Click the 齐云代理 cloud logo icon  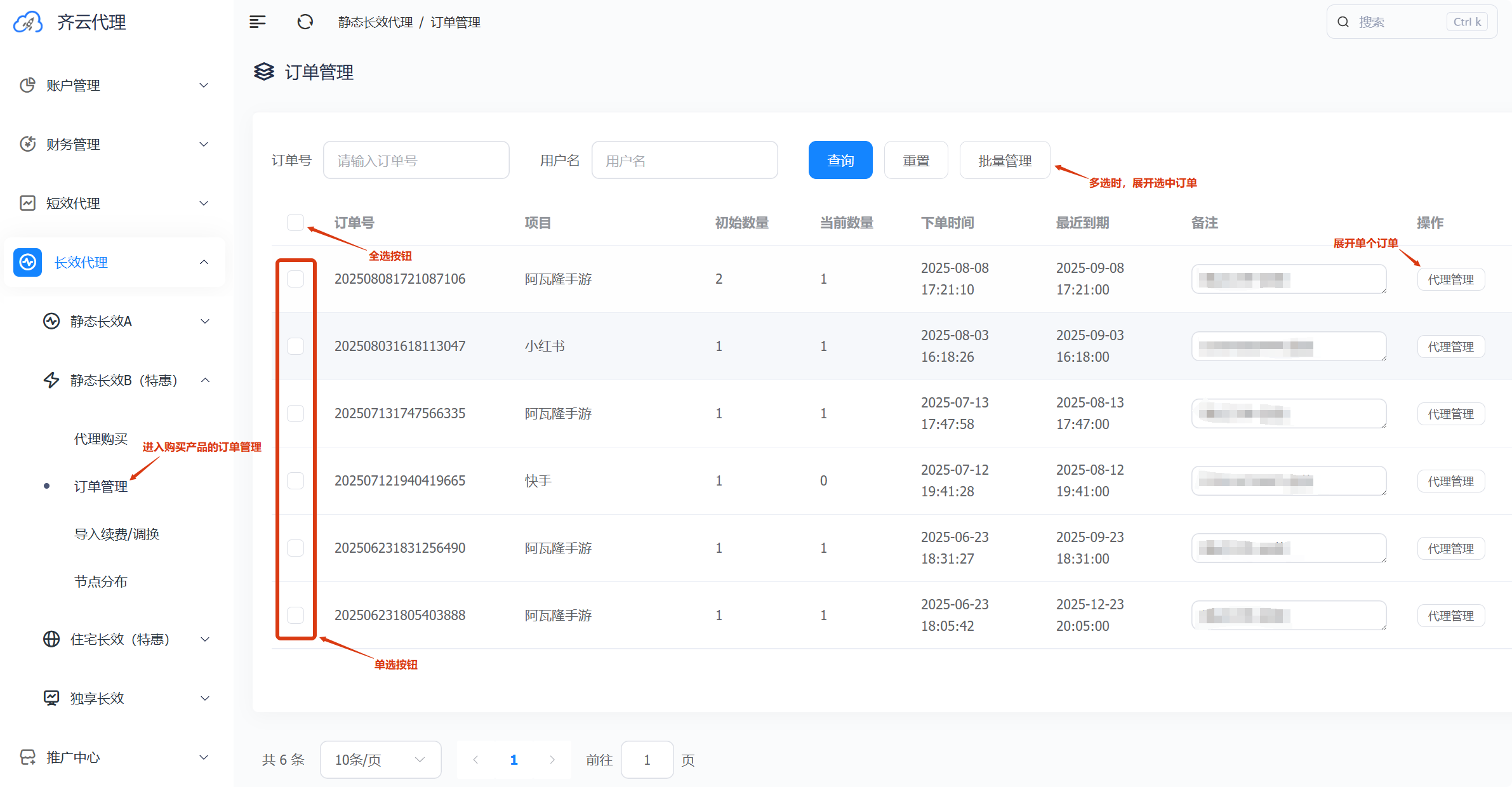(27, 22)
